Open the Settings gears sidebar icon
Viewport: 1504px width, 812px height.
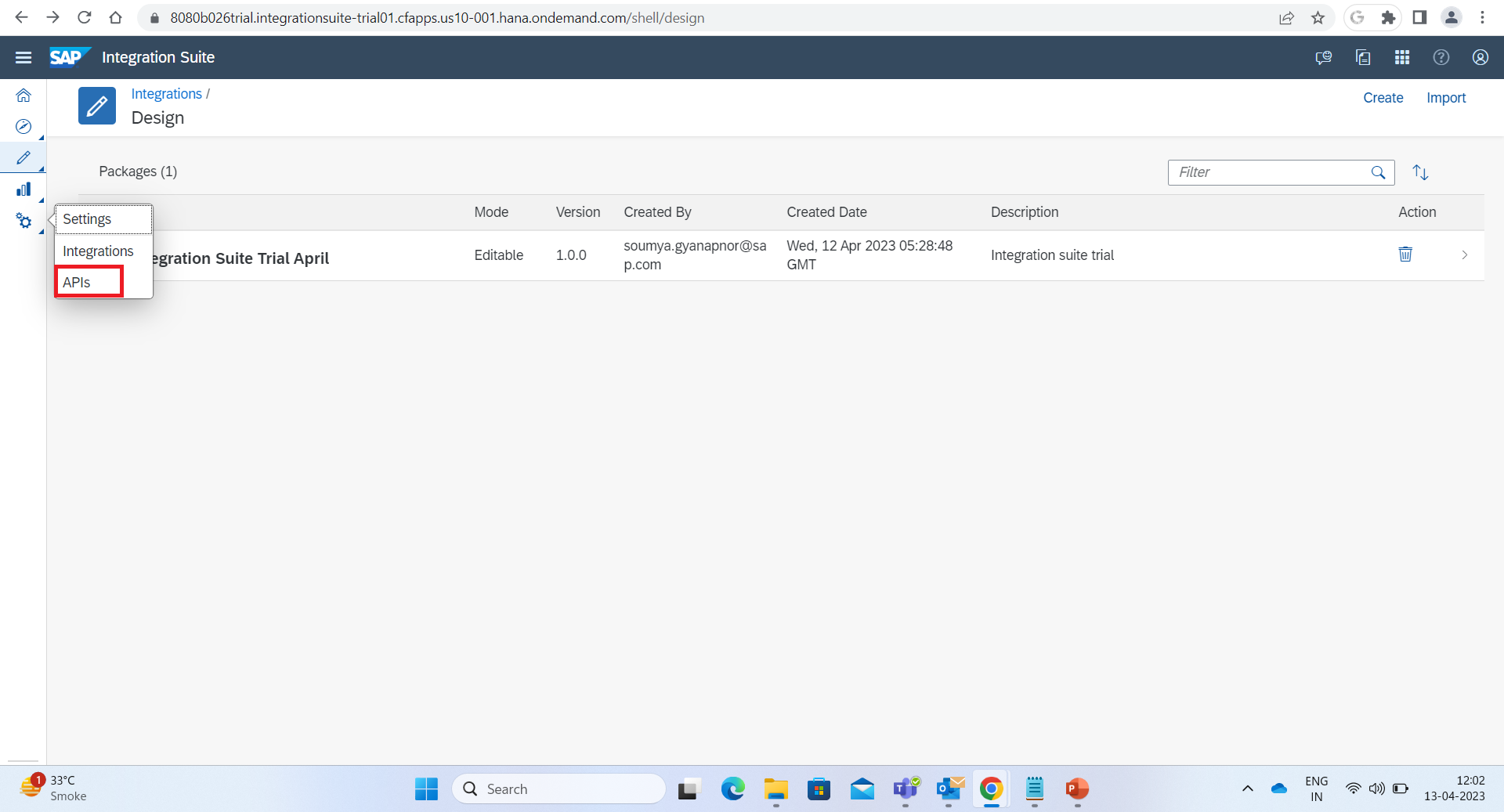[x=23, y=222]
